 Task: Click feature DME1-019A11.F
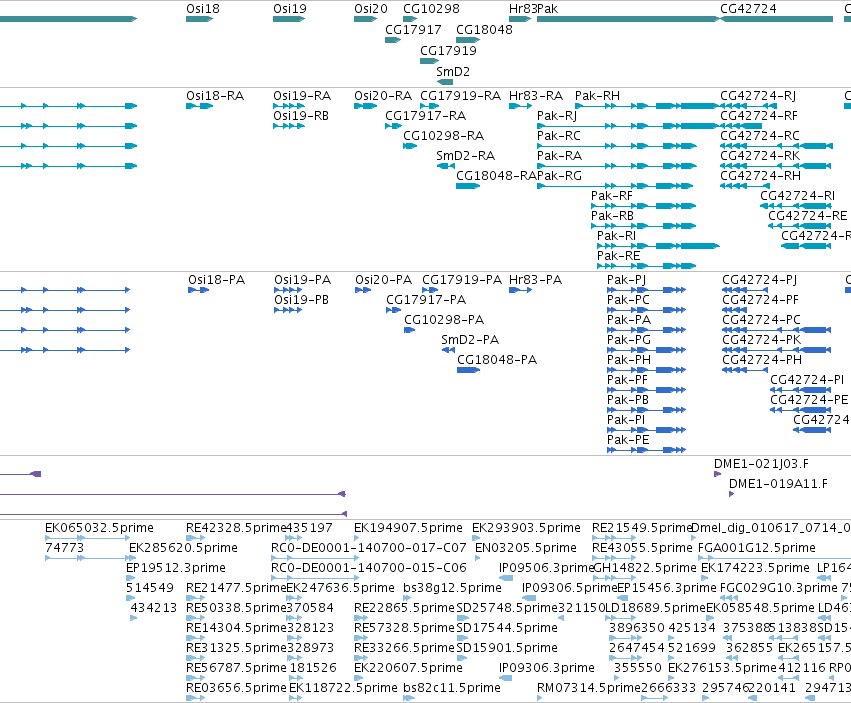[x=732, y=494]
